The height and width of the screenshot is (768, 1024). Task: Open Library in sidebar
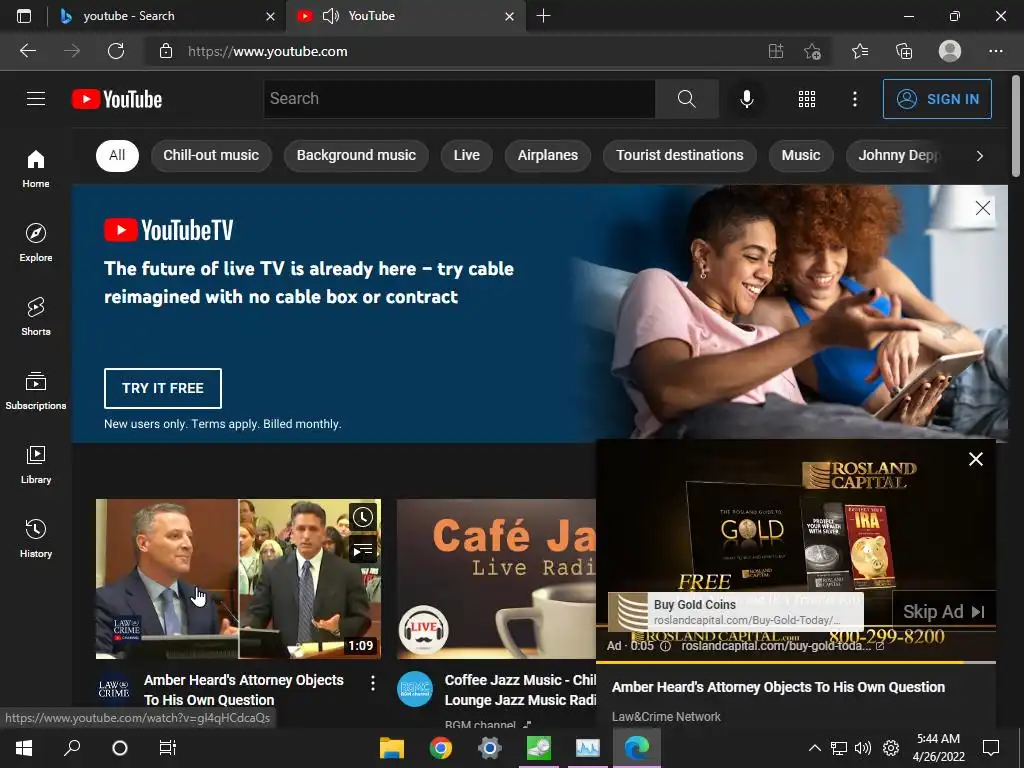(36, 464)
